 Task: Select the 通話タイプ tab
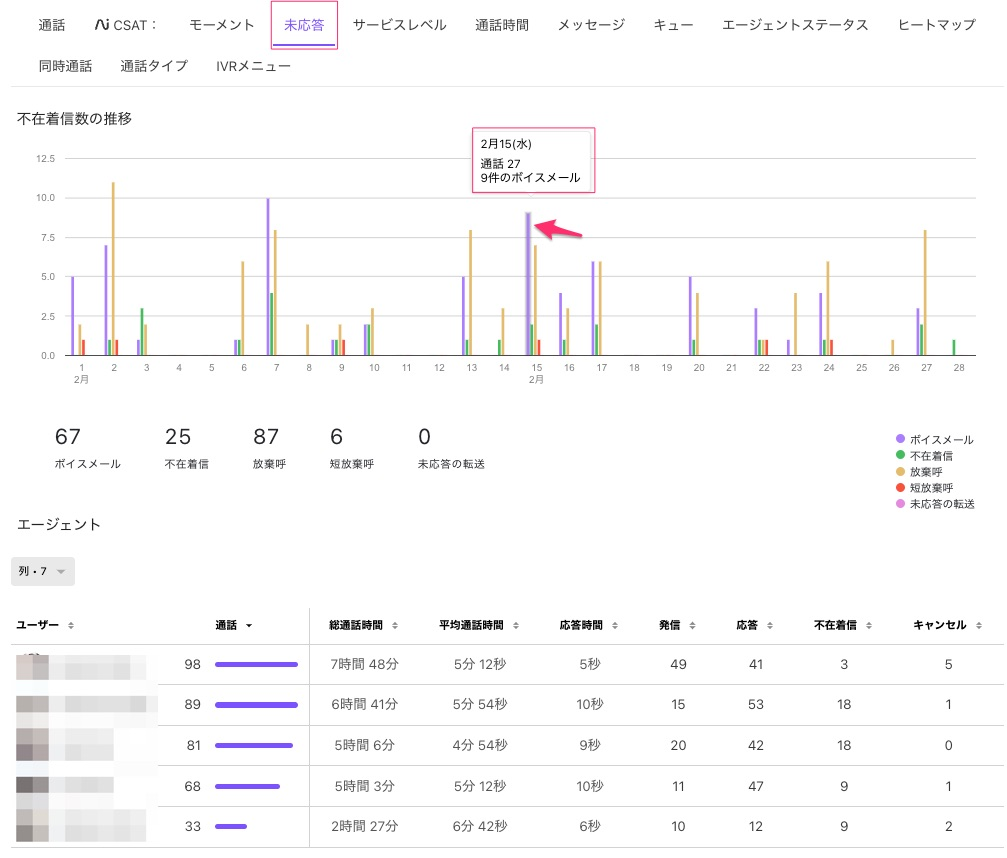click(x=154, y=66)
